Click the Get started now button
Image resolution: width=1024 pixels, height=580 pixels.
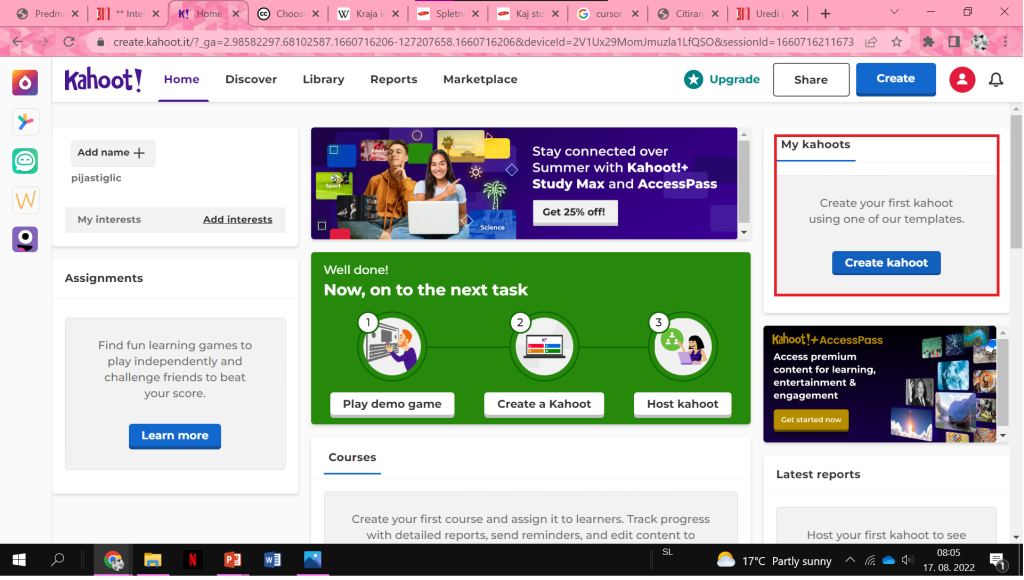[x=811, y=420]
